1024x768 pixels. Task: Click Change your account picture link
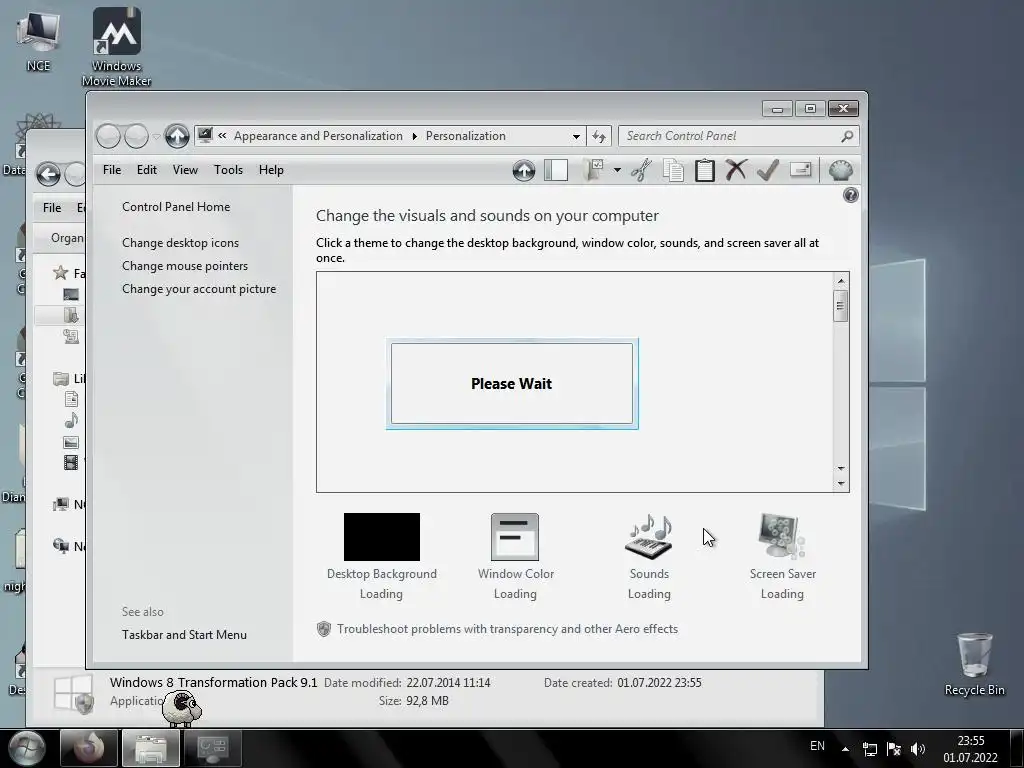tap(199, 289)
